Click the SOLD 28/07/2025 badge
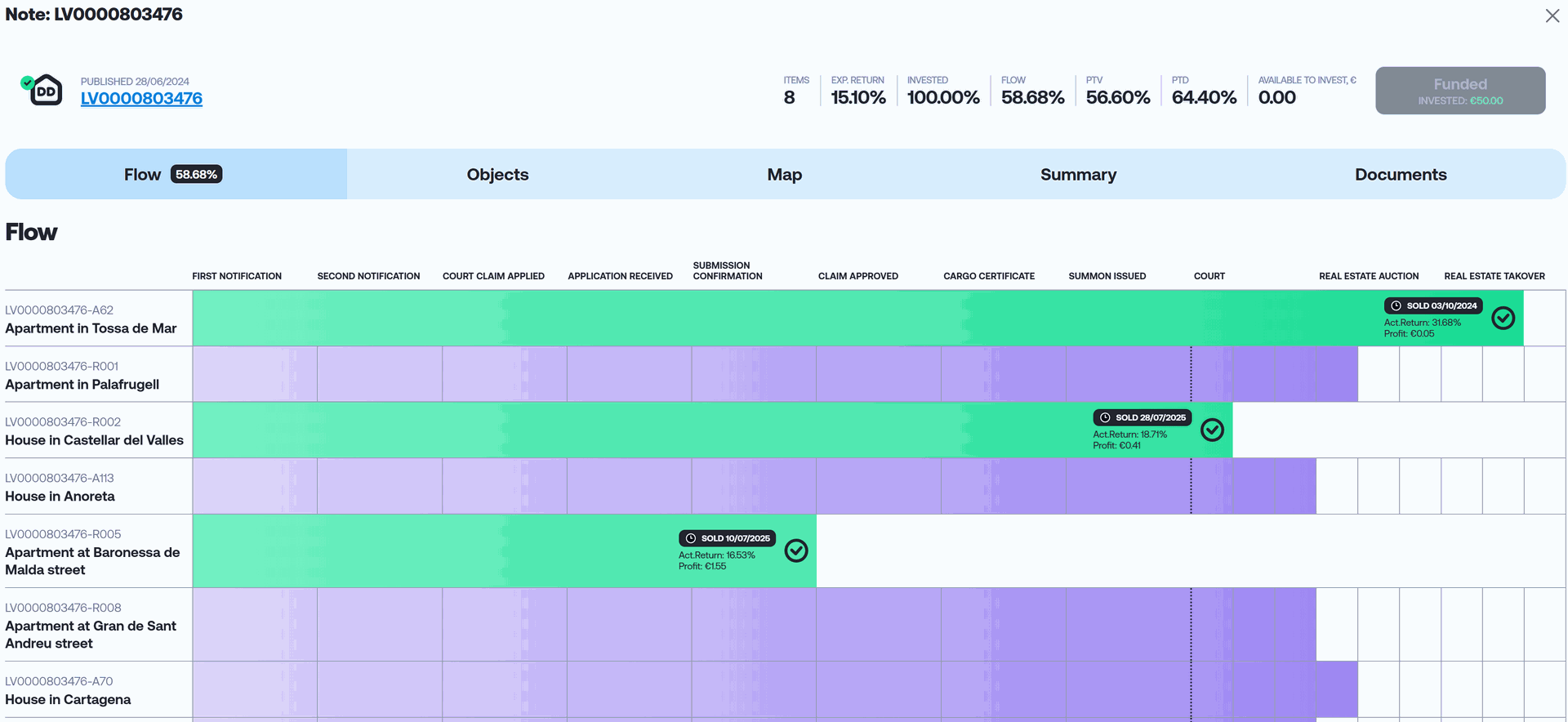 [1143, 417]
